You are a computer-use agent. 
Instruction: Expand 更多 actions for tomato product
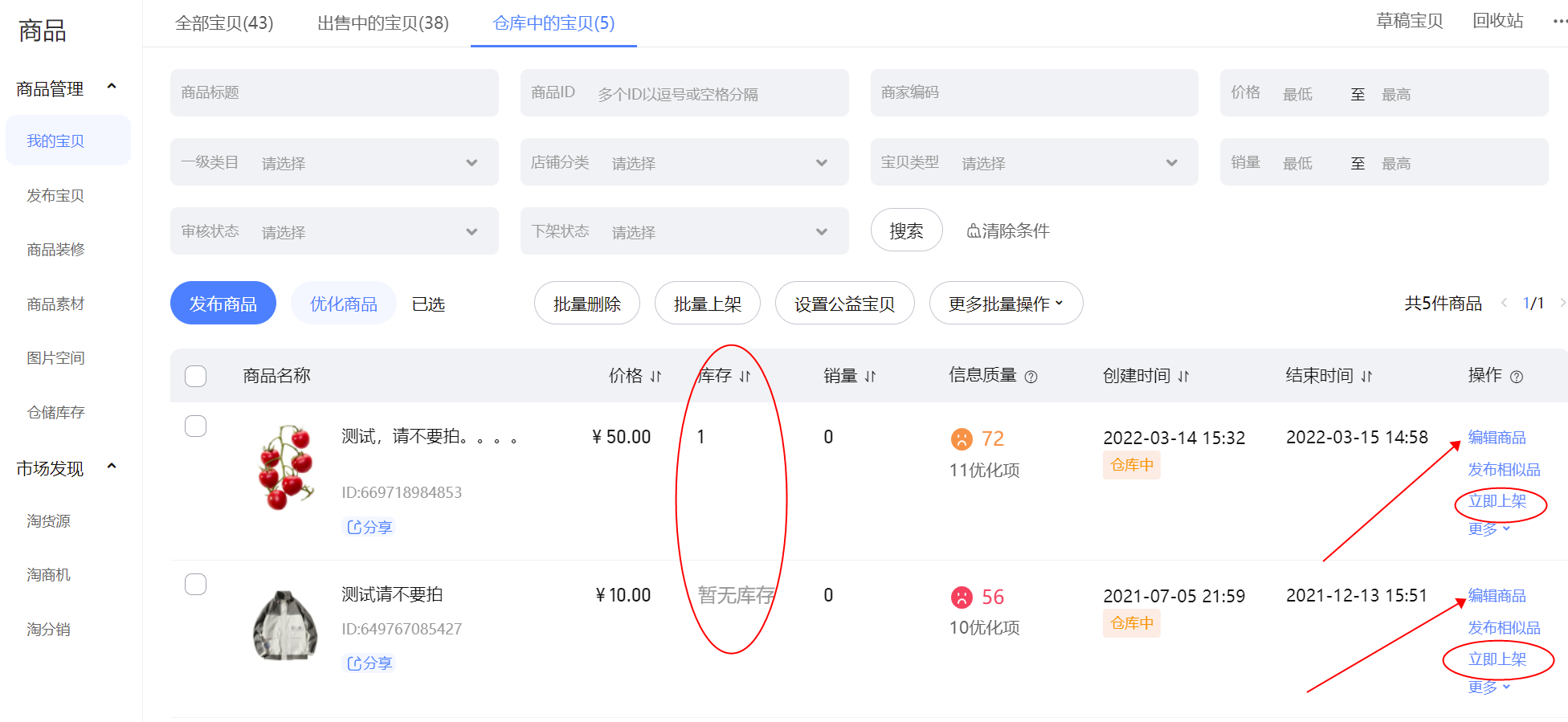[x=1489, y=528]
